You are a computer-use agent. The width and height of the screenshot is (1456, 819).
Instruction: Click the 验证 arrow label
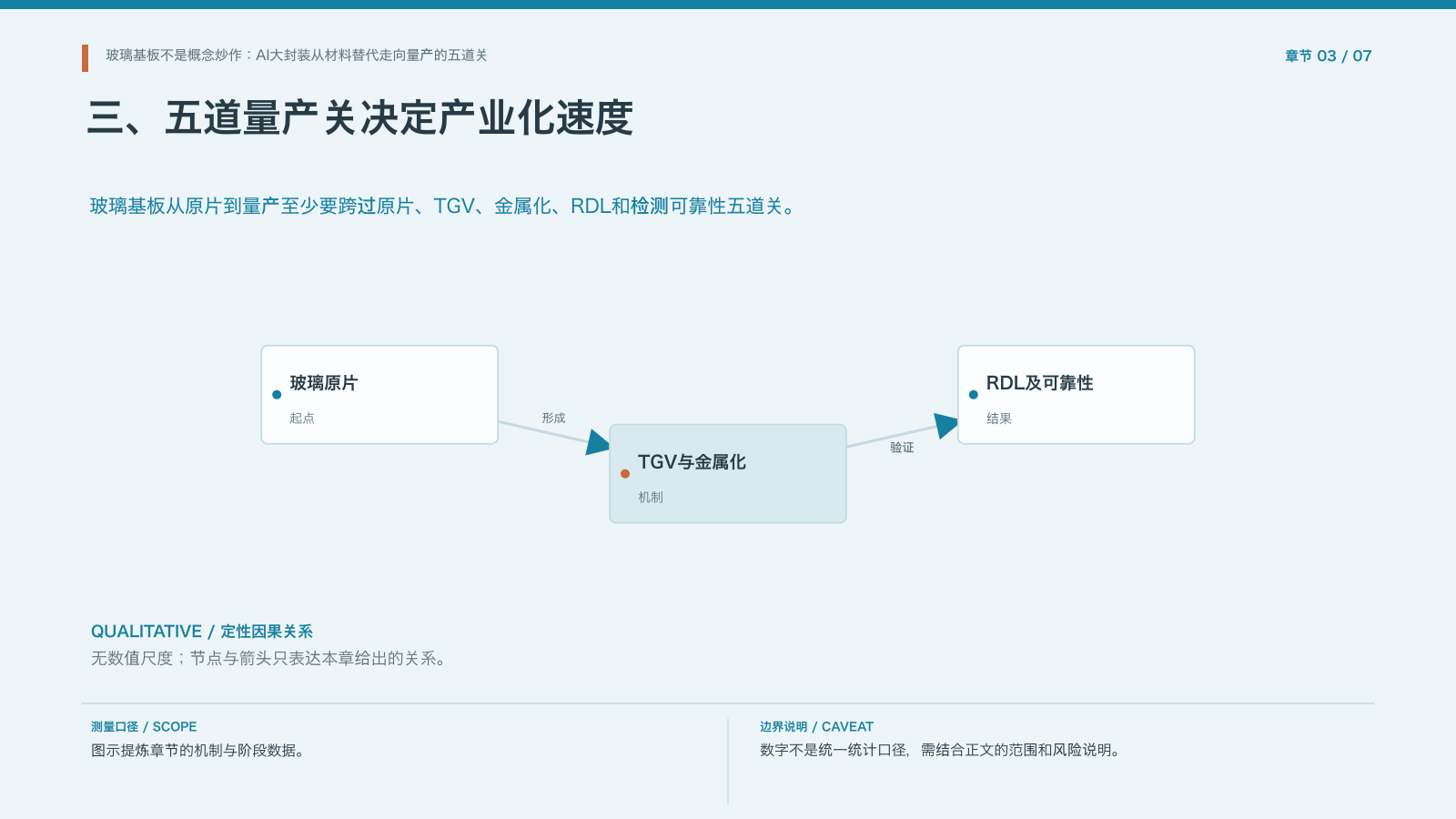click(902, 448)
